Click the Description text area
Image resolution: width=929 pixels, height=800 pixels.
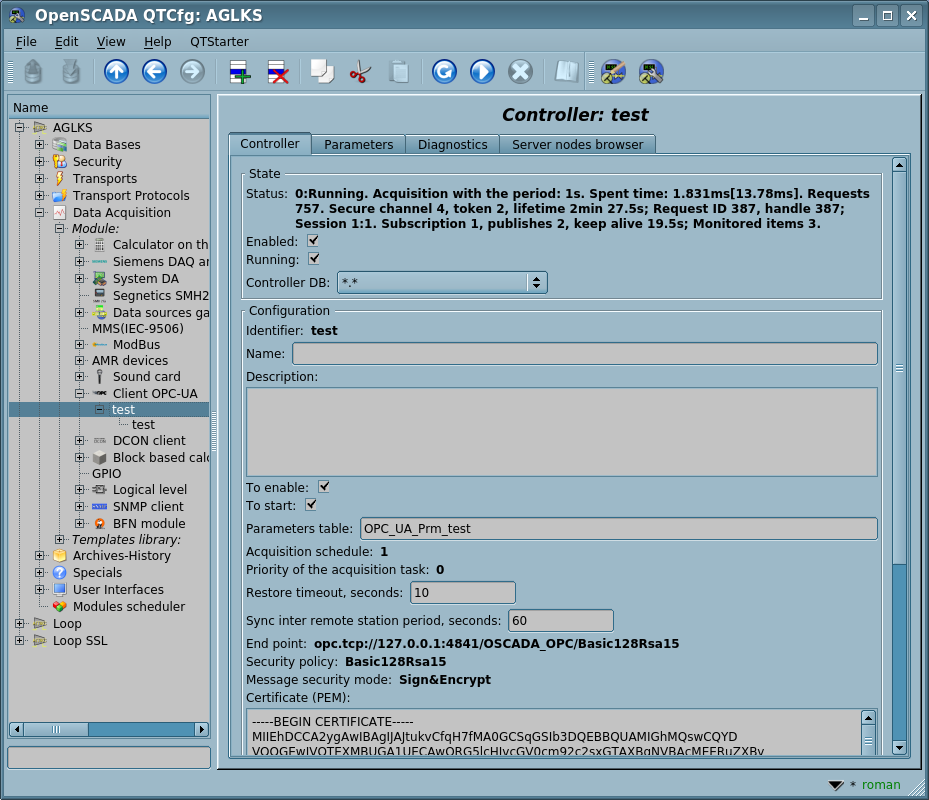(562, 432)
